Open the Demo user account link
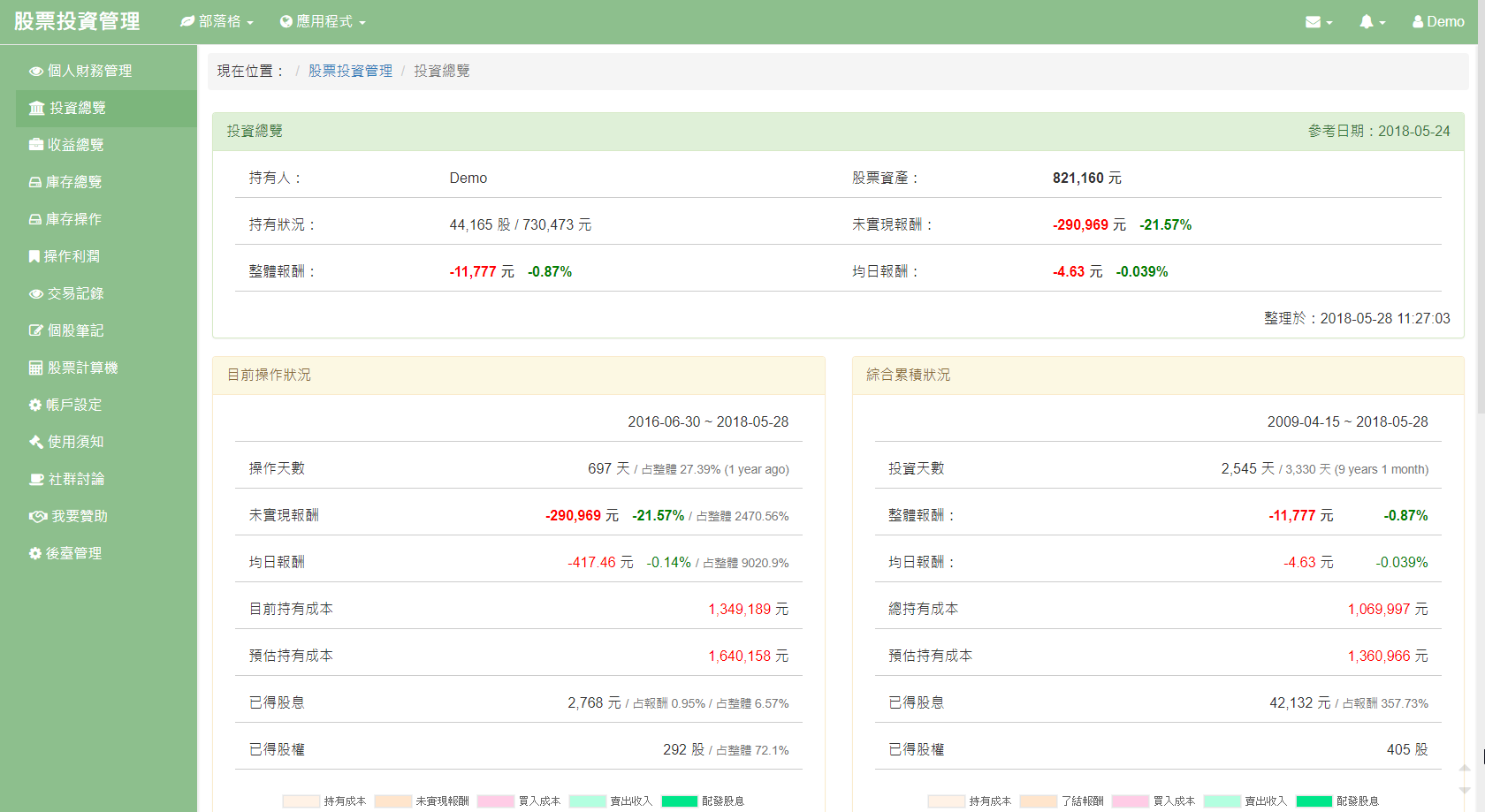1485x812 pixels. pyautogui.click(x=1438, y=21)
